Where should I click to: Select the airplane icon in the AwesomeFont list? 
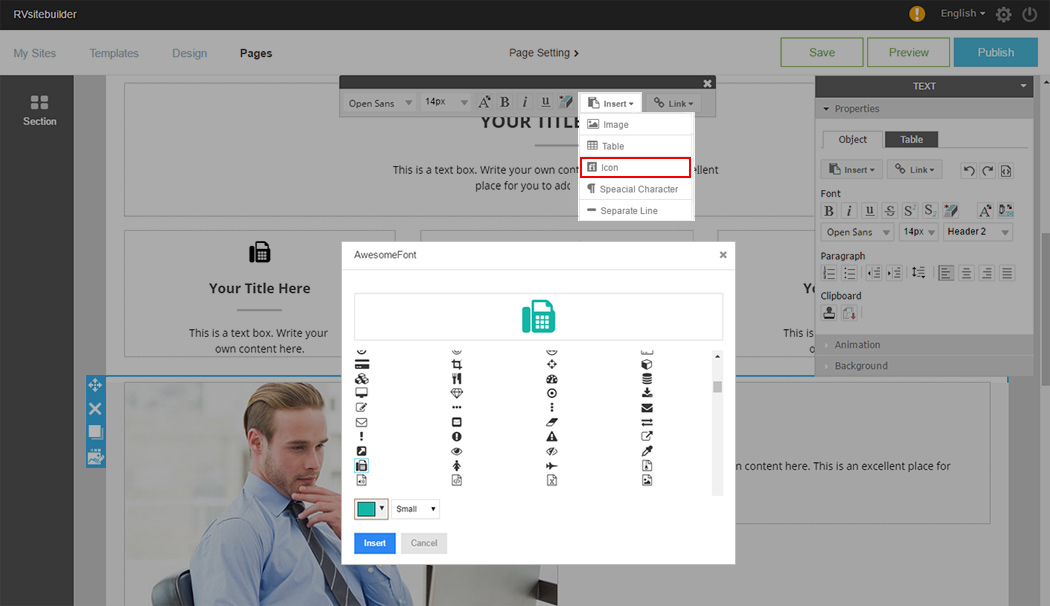pyautogui.click(x=551, y=466)
